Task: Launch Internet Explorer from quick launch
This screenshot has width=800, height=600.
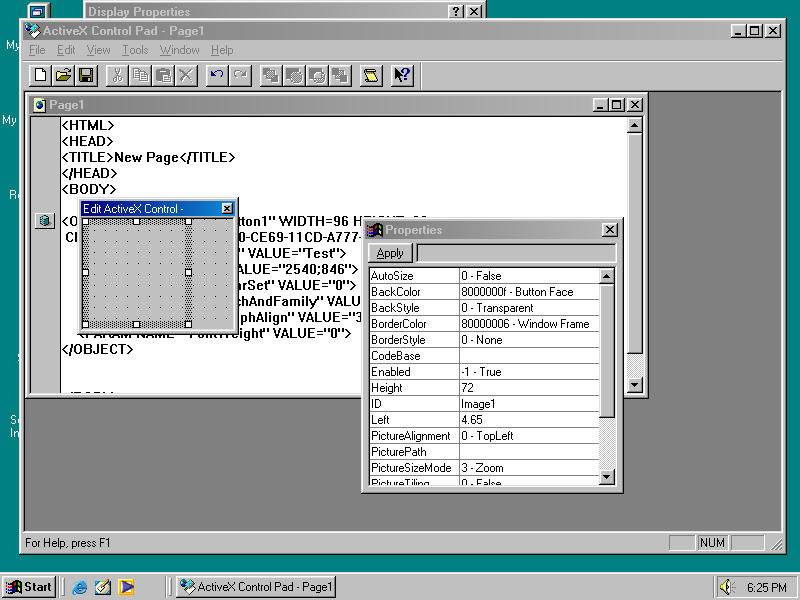Action: pyautogui.click(x=80, y=587)
